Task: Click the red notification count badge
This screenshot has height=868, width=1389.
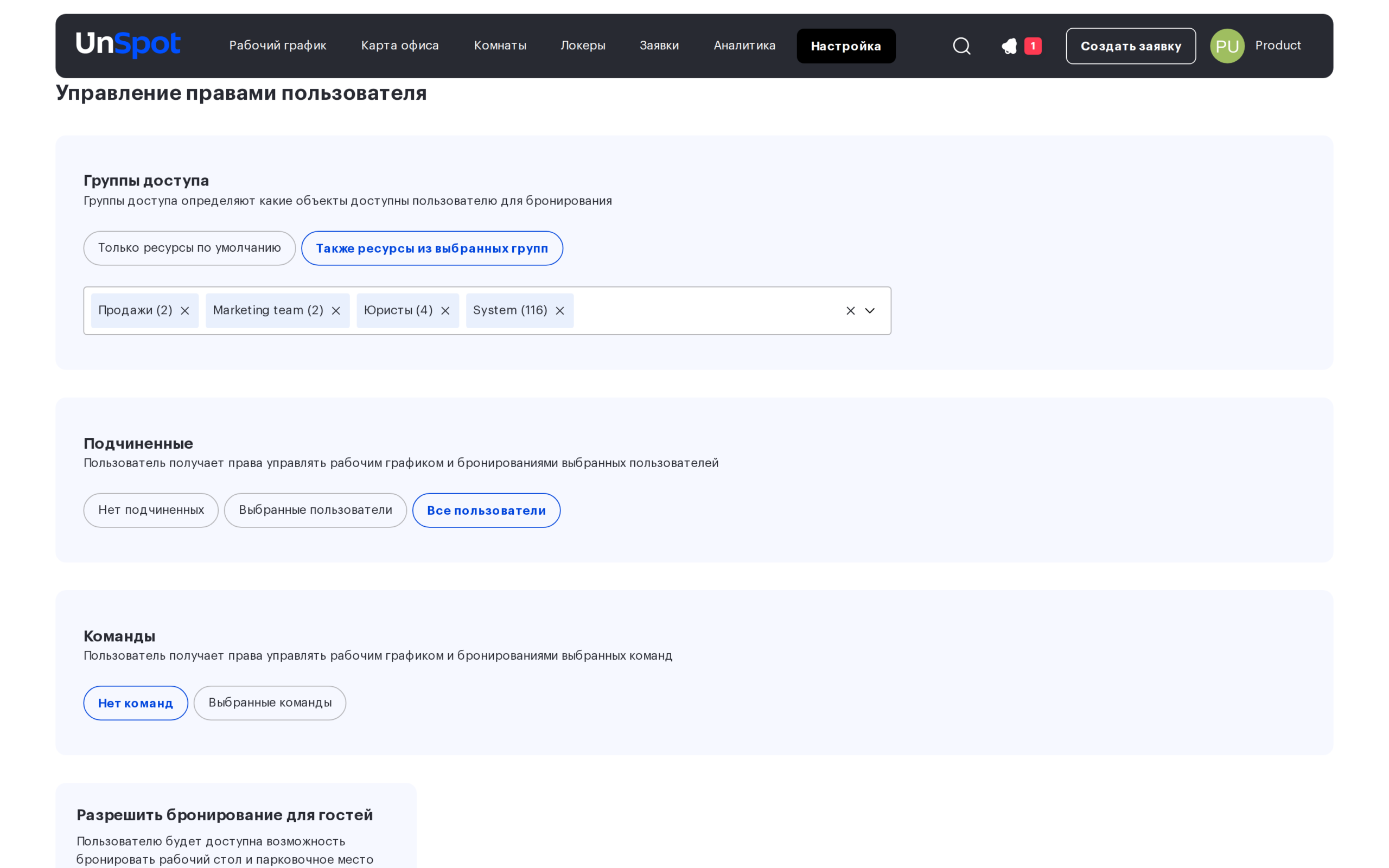Action: [1033, 46]
